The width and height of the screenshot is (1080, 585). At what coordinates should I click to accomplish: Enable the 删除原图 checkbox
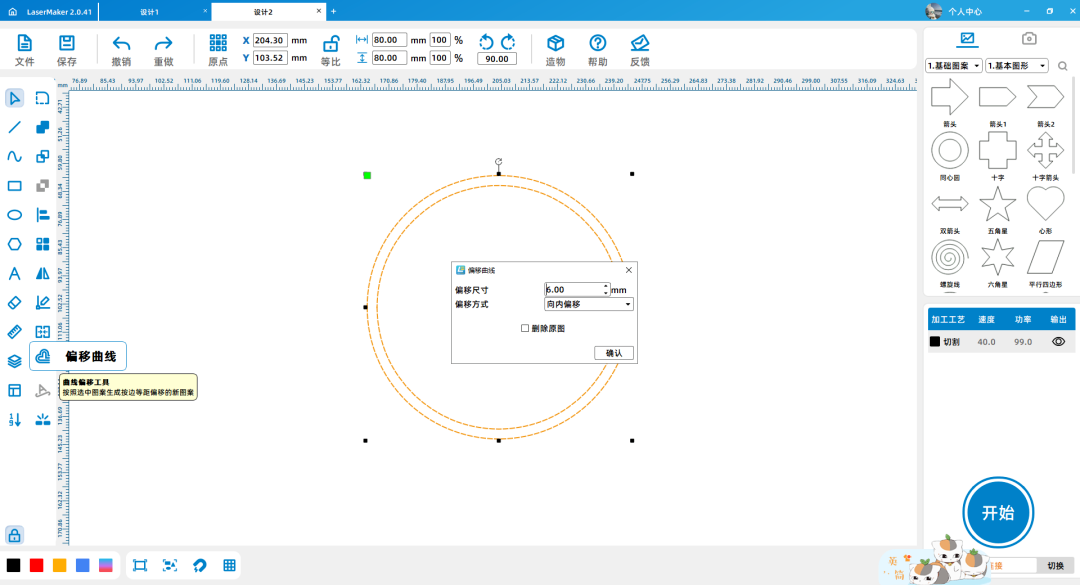(525, 328)
